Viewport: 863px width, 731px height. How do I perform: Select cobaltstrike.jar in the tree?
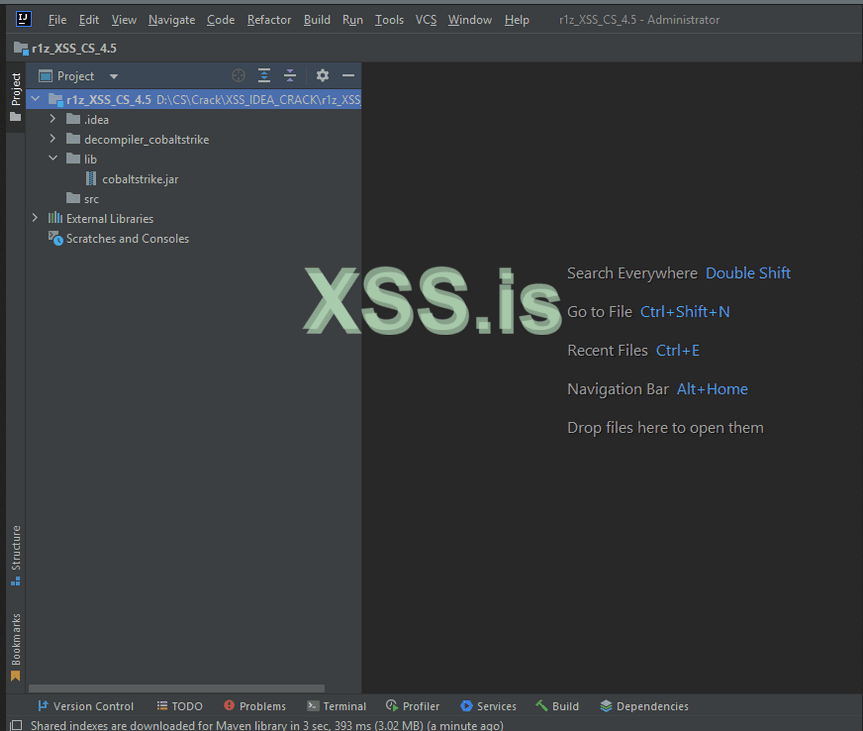[x=194, y=179]
